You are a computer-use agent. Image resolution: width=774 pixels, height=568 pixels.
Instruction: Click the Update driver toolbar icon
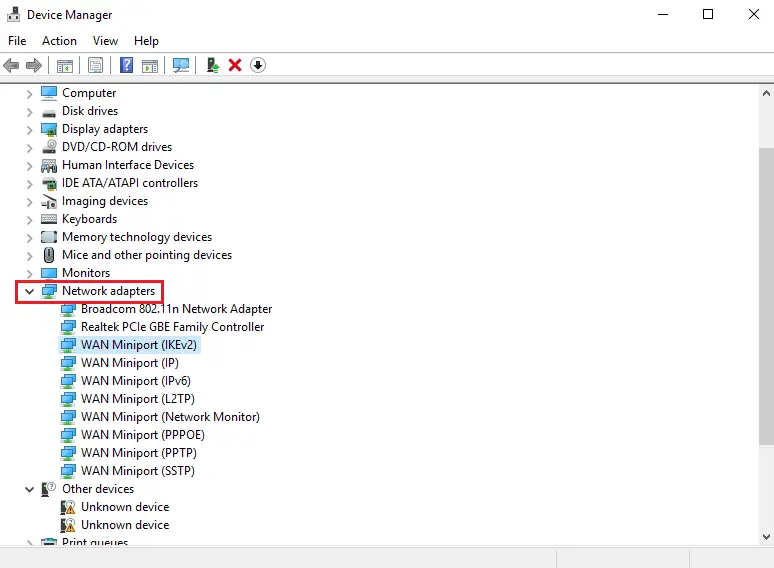click(213, 65)
